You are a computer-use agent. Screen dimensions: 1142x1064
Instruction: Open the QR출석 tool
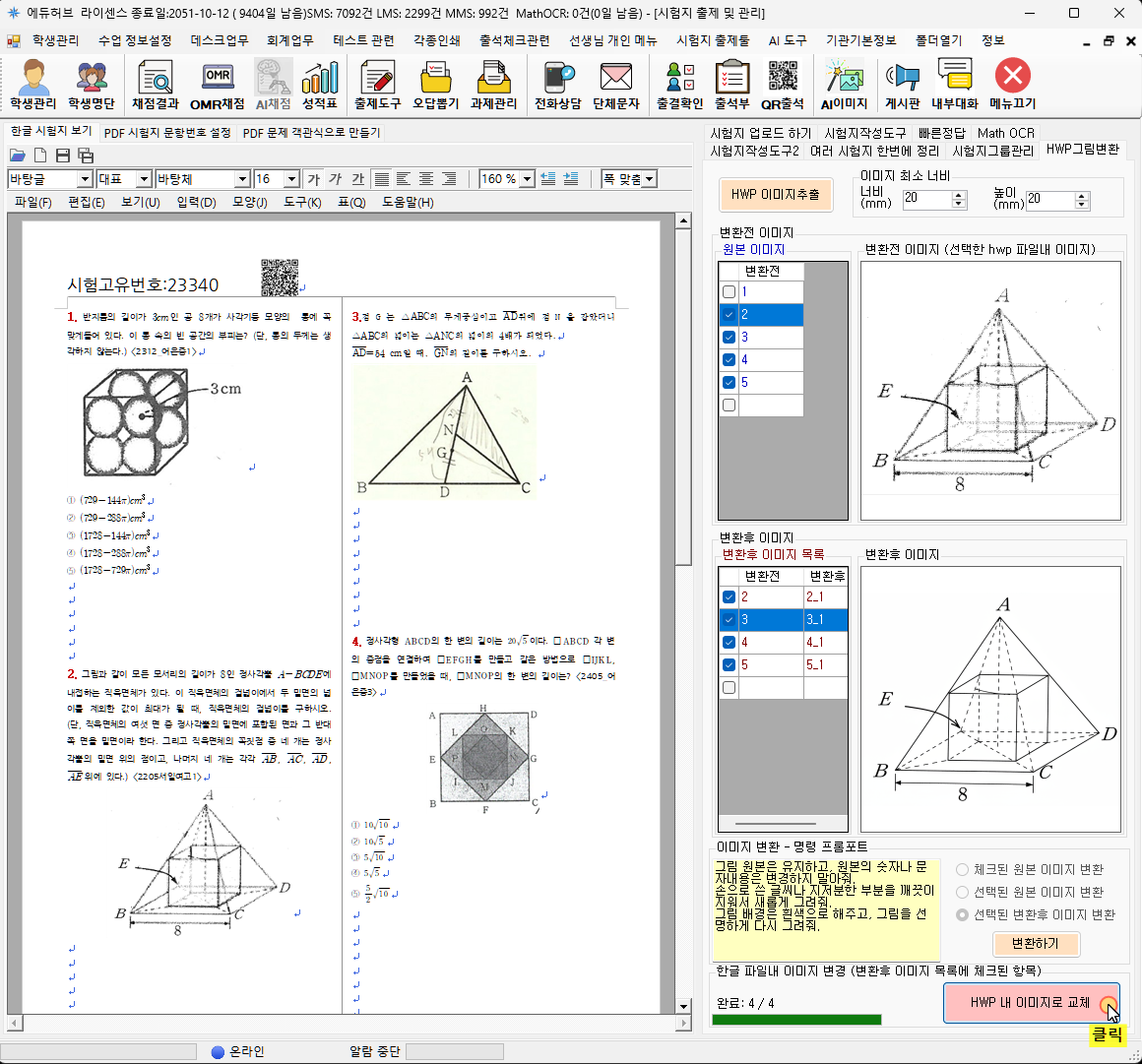pos(783,85)
